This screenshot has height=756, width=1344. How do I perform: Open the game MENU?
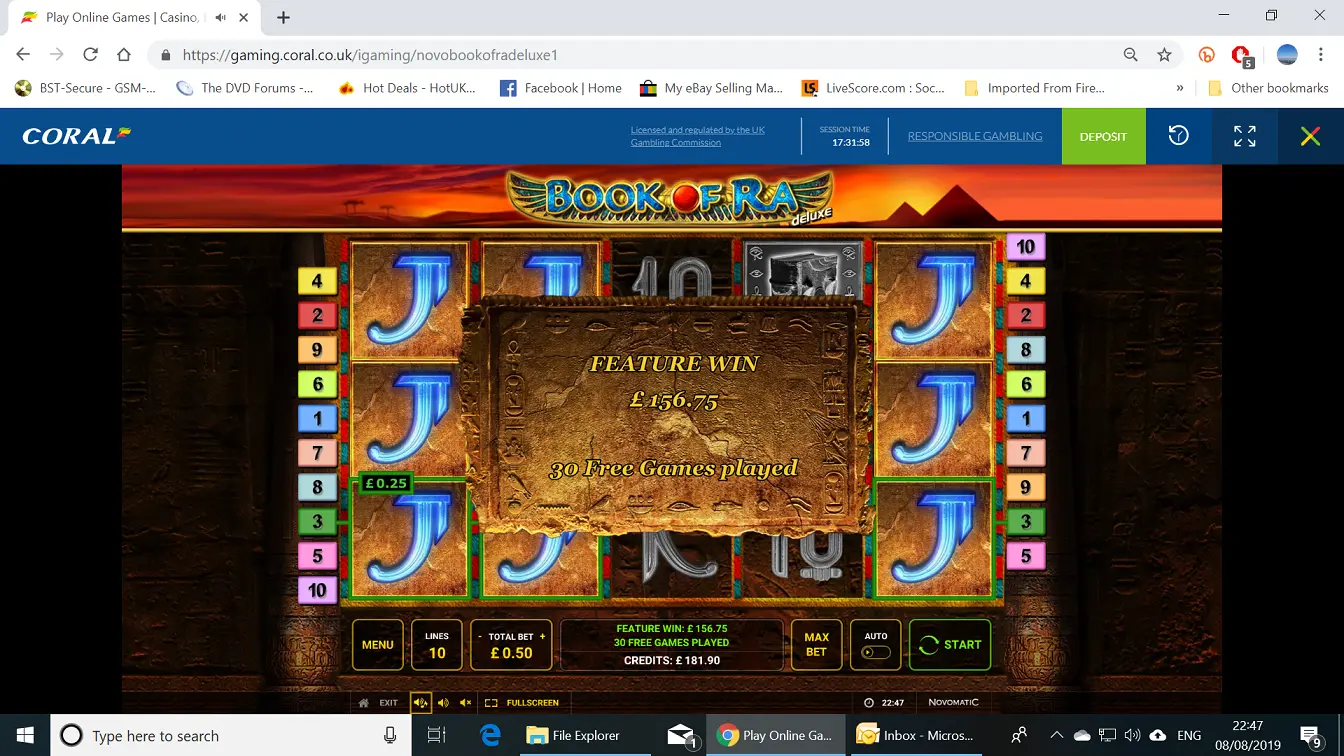[x=377, y=645]
